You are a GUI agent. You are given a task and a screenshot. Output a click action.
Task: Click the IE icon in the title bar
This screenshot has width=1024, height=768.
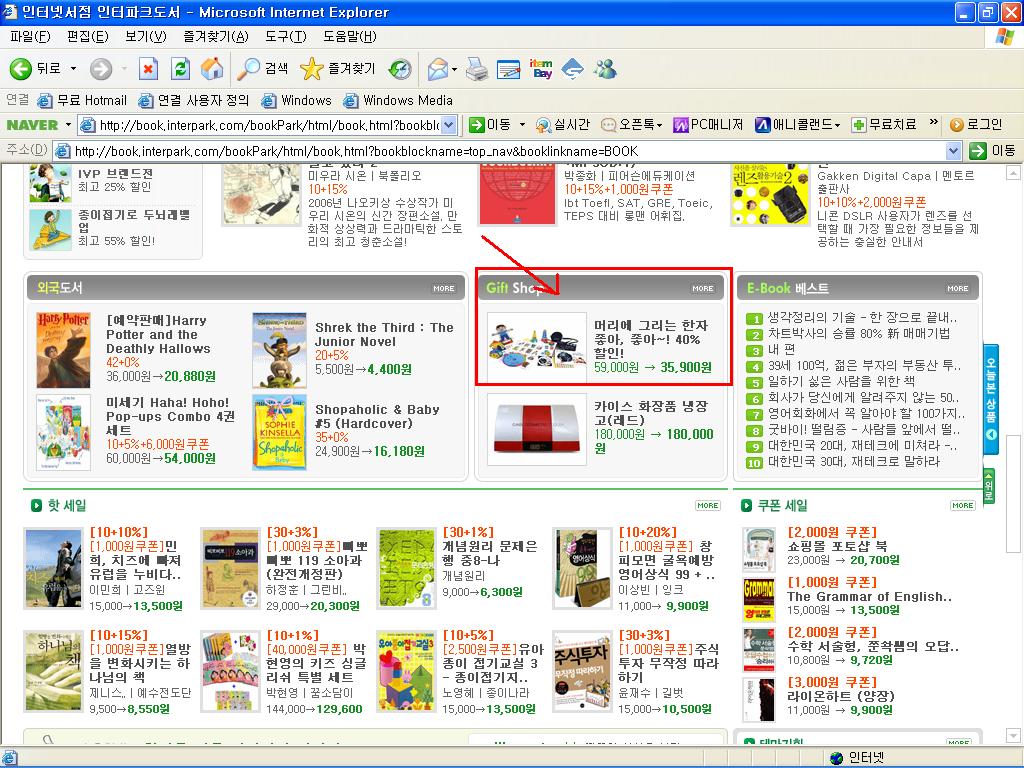(10, 12)
